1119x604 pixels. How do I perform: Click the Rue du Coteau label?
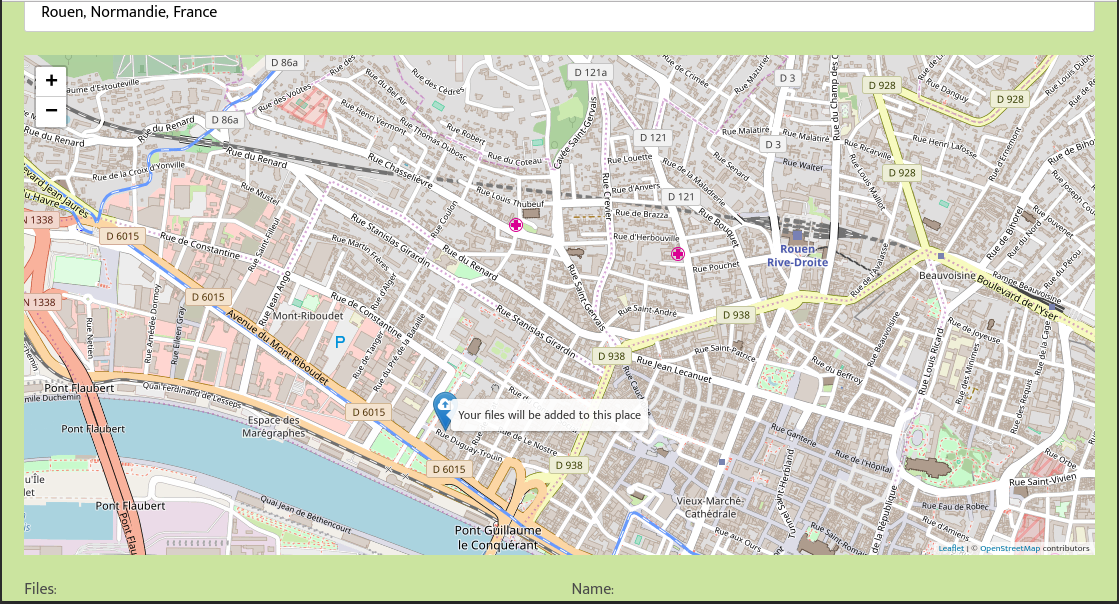(x=515, y=159)
